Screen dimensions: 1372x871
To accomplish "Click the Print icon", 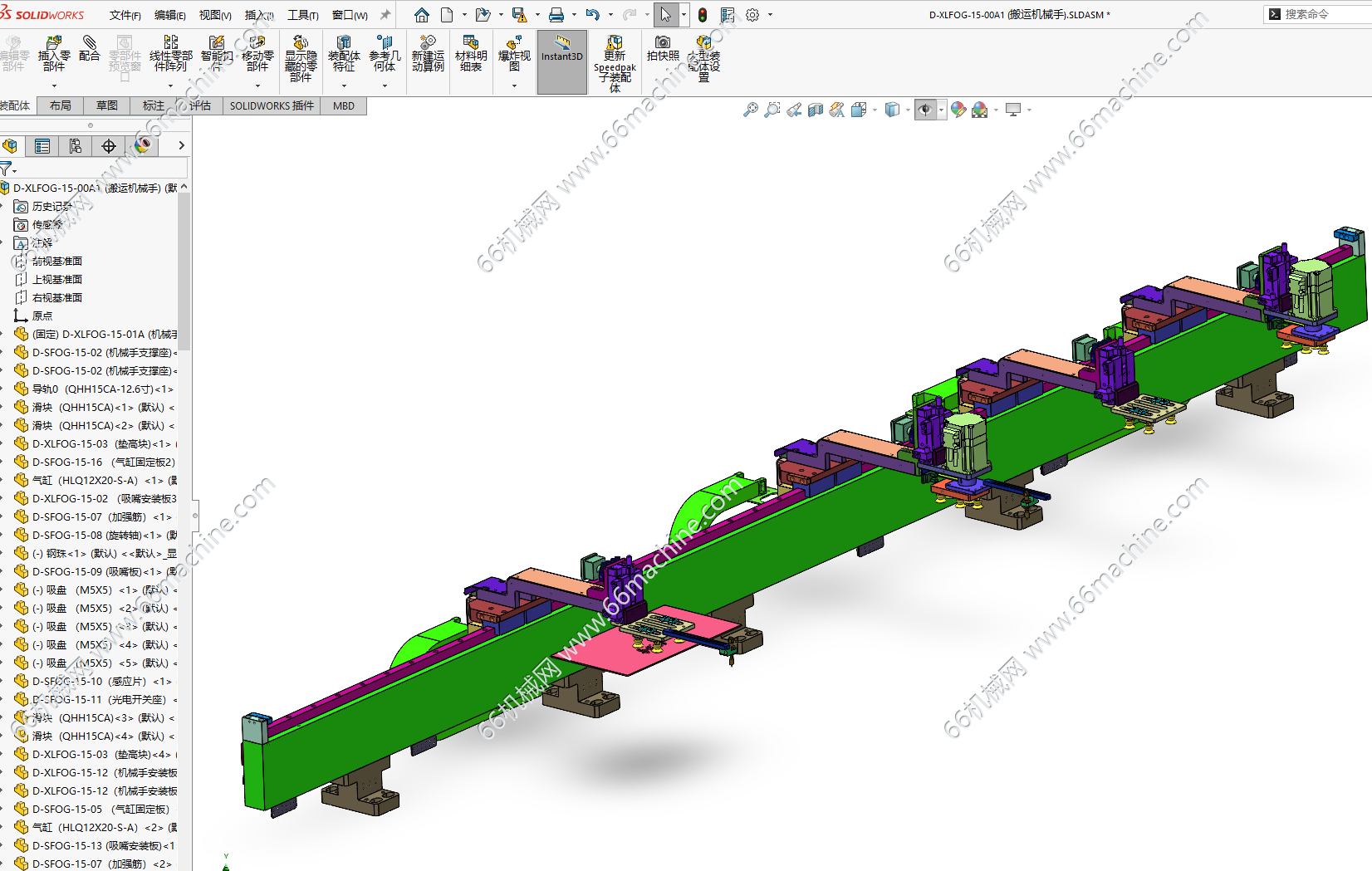I will tap(556, 15).
